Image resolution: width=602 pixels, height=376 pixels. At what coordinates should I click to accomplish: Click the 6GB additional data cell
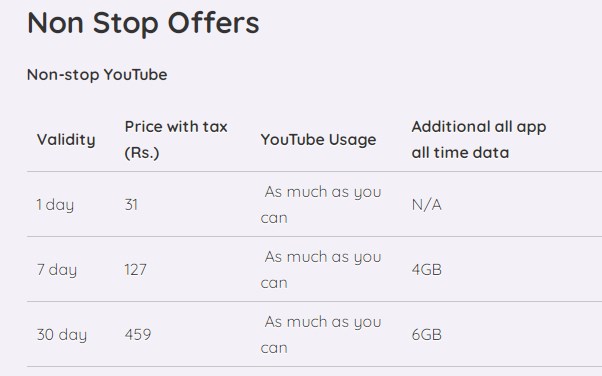tap(427, 335)
